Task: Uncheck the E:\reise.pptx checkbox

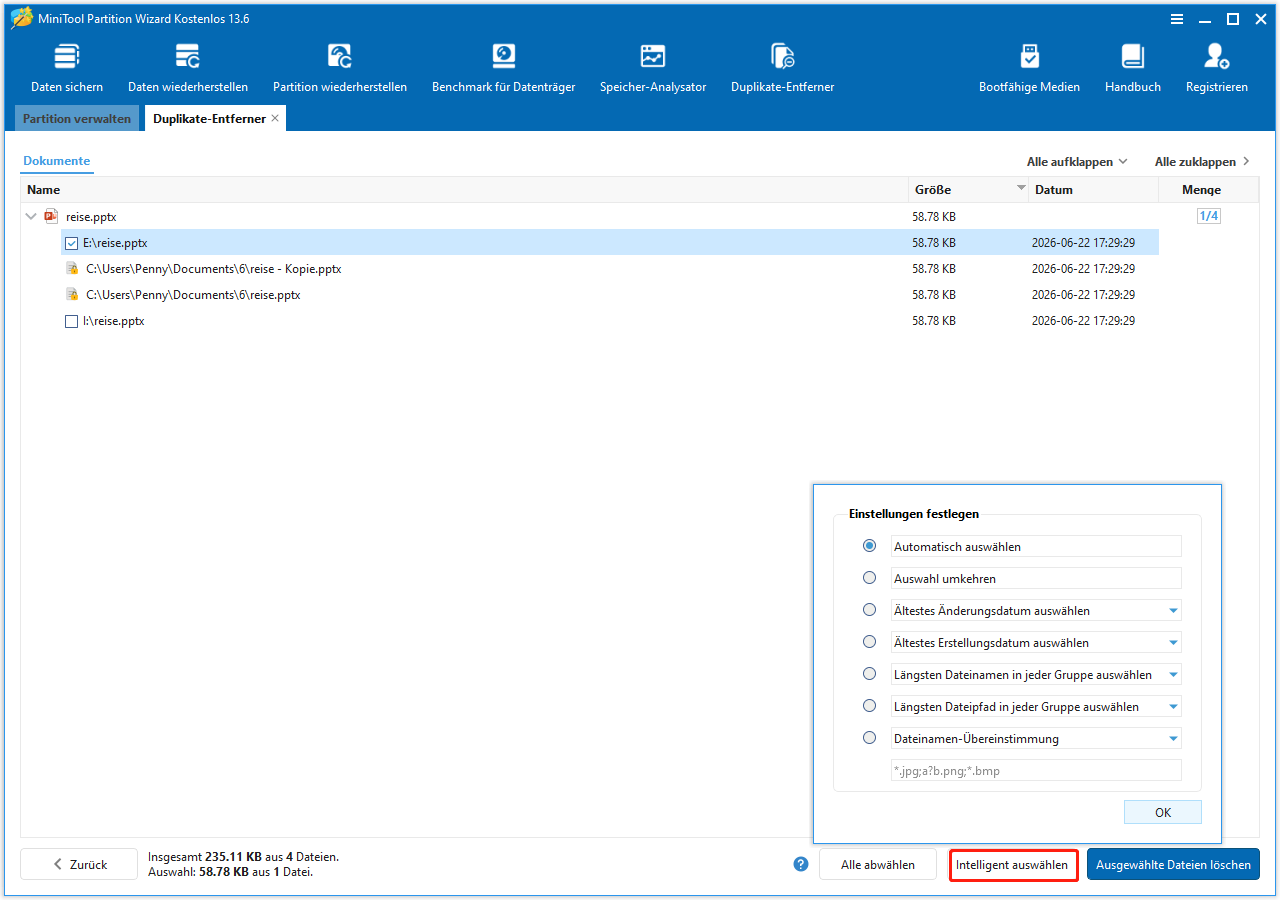Action: click(x=71, y=243)
